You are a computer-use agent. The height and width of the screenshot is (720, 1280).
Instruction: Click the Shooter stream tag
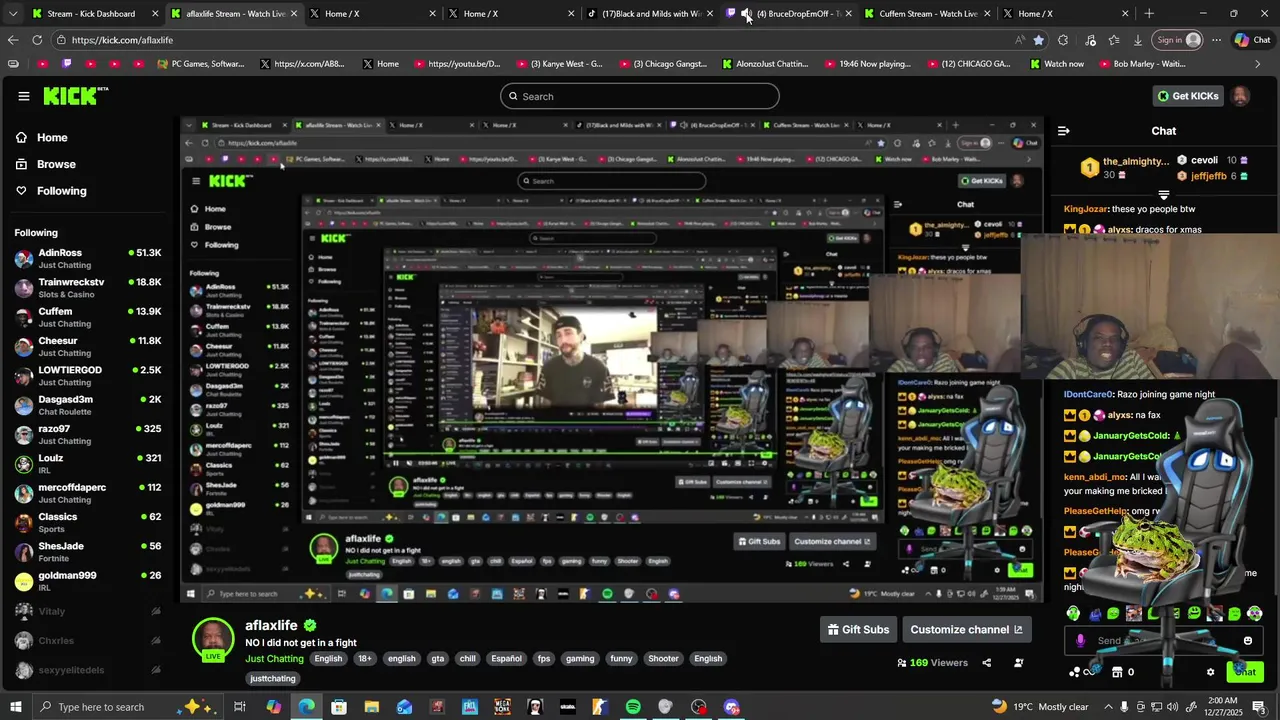point(663,659)
